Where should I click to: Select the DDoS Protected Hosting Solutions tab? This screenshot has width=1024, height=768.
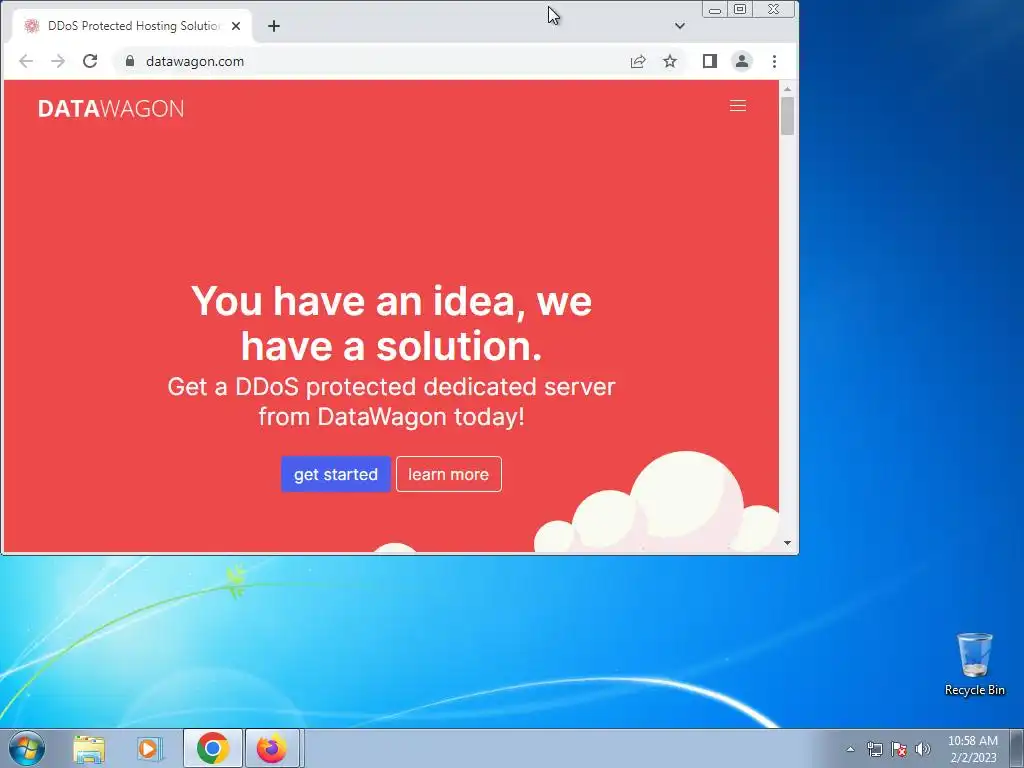point(133,26)
